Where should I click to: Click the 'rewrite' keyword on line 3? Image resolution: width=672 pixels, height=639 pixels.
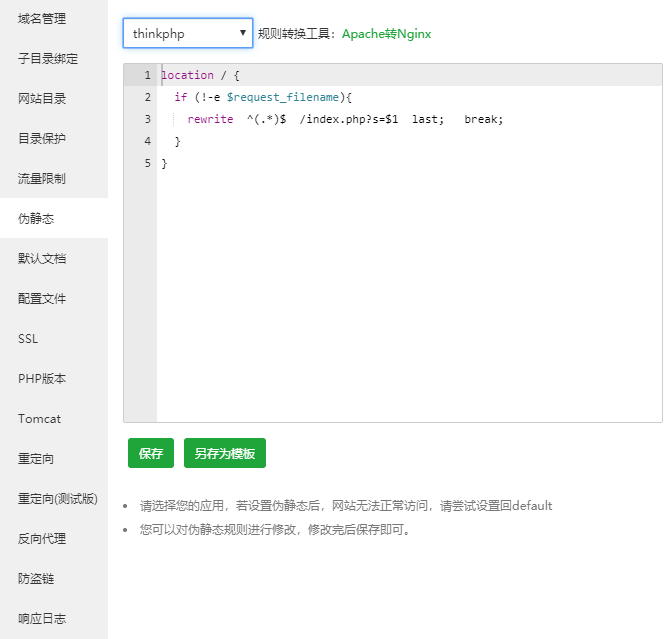210,119
